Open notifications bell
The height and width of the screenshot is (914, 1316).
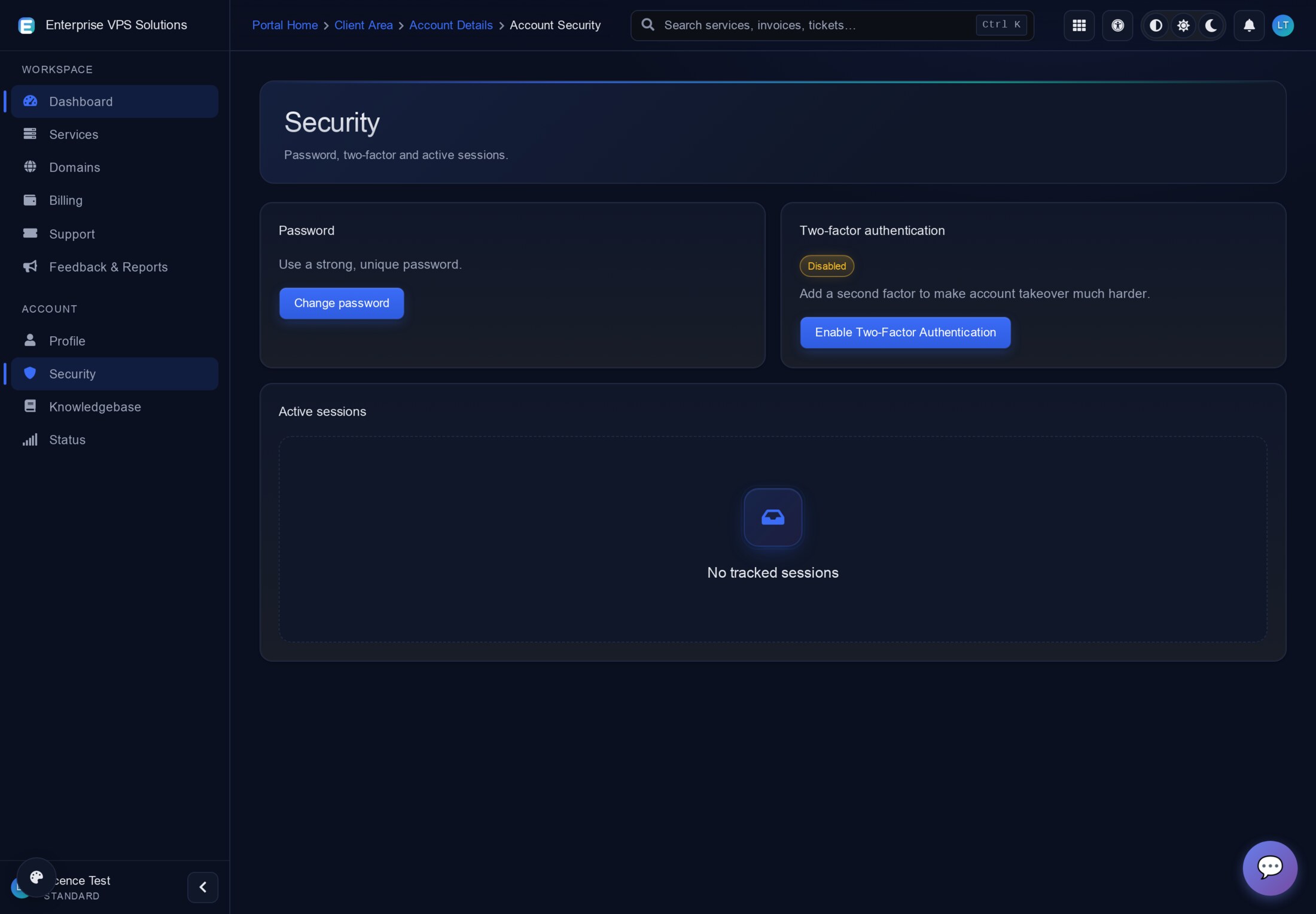pos(1249,25)
